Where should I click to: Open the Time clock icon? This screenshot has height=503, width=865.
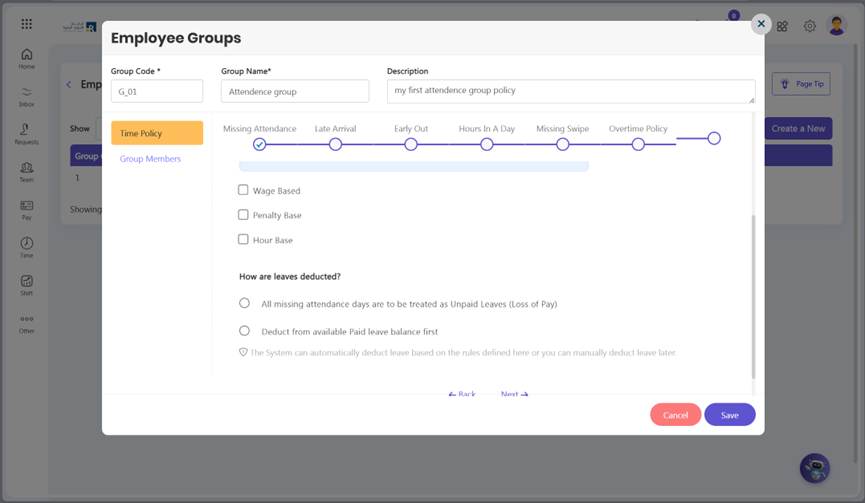(26, 243)
